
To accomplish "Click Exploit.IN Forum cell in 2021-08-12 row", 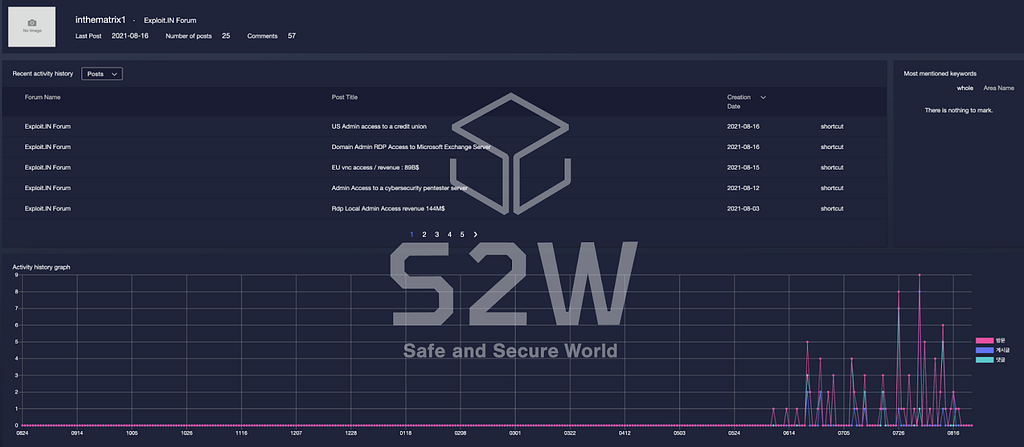I will click(48, 188).
